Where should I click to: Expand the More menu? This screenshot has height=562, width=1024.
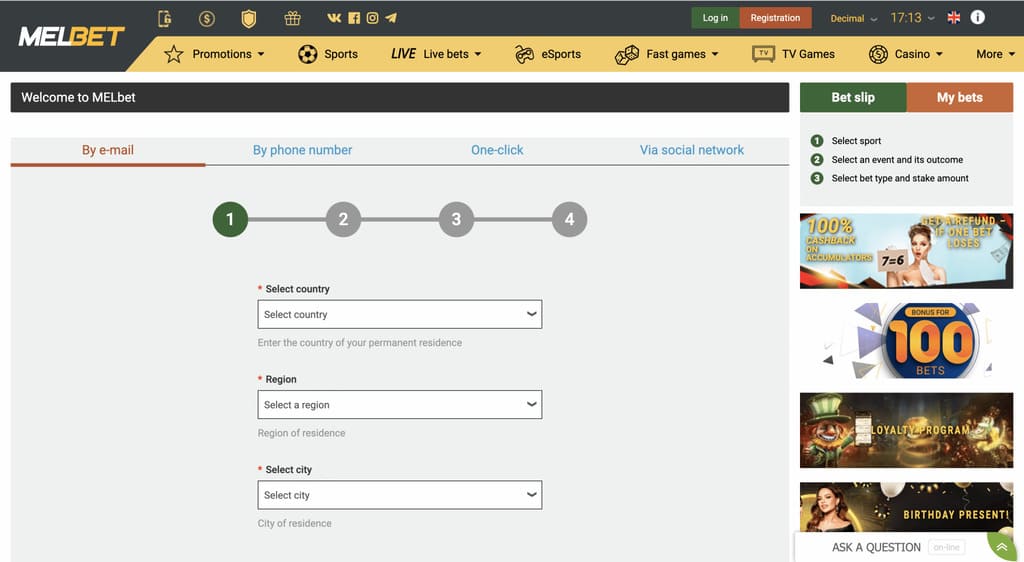tap(995, 54)
